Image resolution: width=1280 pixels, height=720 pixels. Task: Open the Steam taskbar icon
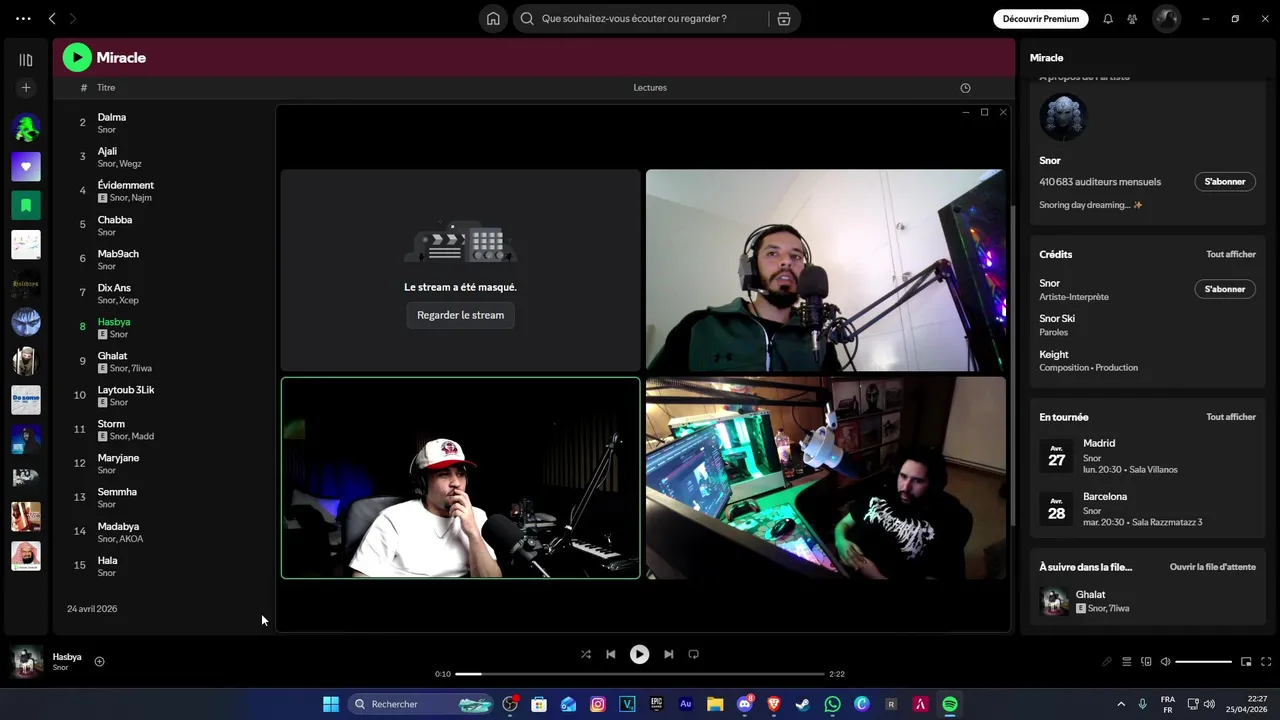[802, 704]
